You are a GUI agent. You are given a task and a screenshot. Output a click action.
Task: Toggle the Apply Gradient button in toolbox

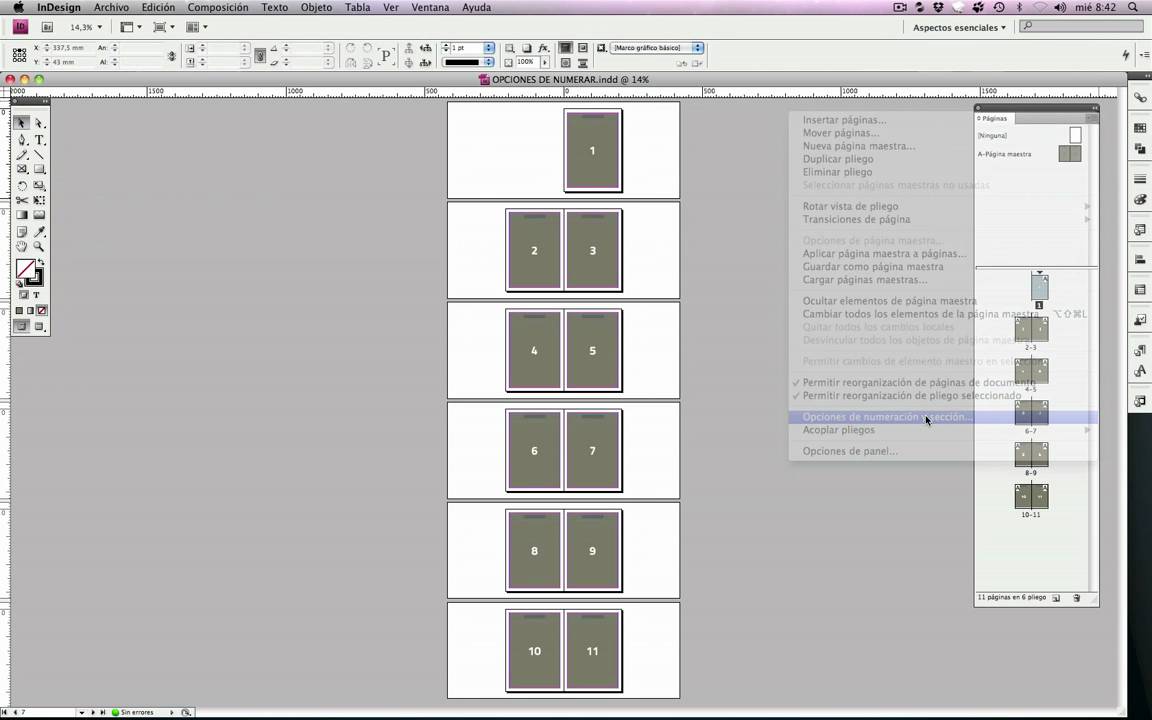(x=30, y=310)
